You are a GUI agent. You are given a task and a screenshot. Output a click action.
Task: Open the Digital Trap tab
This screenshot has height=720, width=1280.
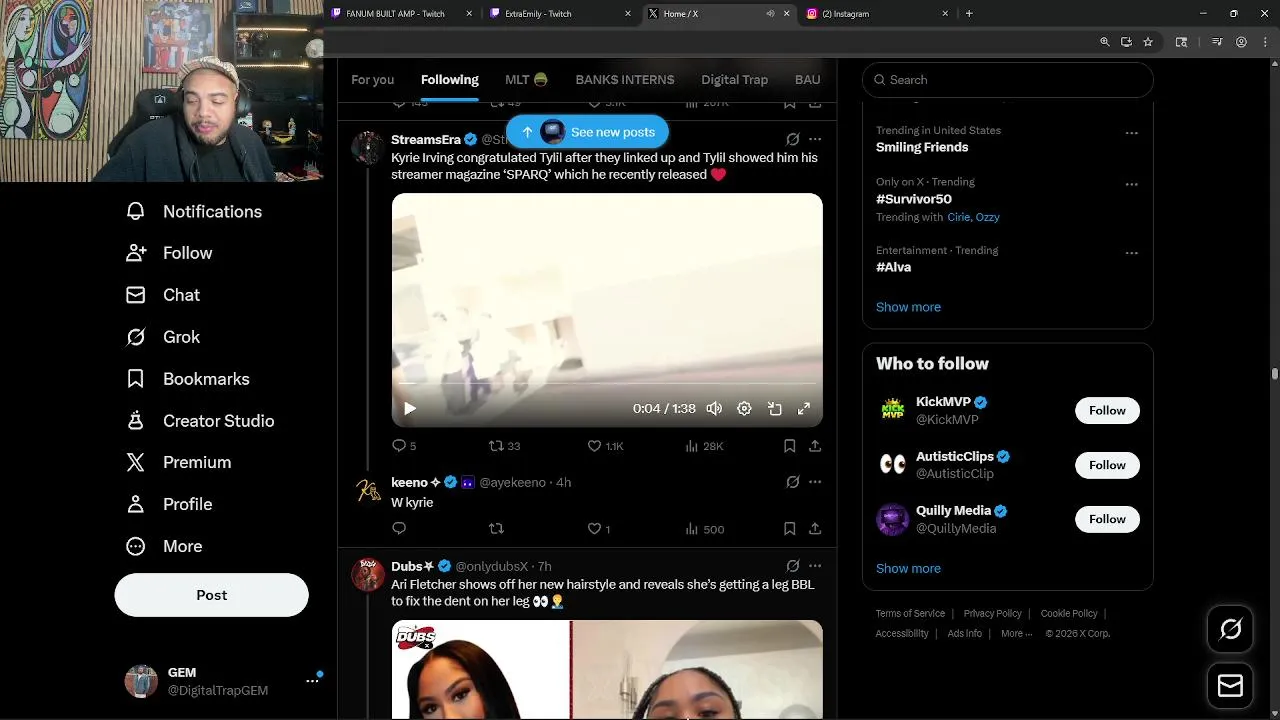point(734,80)
